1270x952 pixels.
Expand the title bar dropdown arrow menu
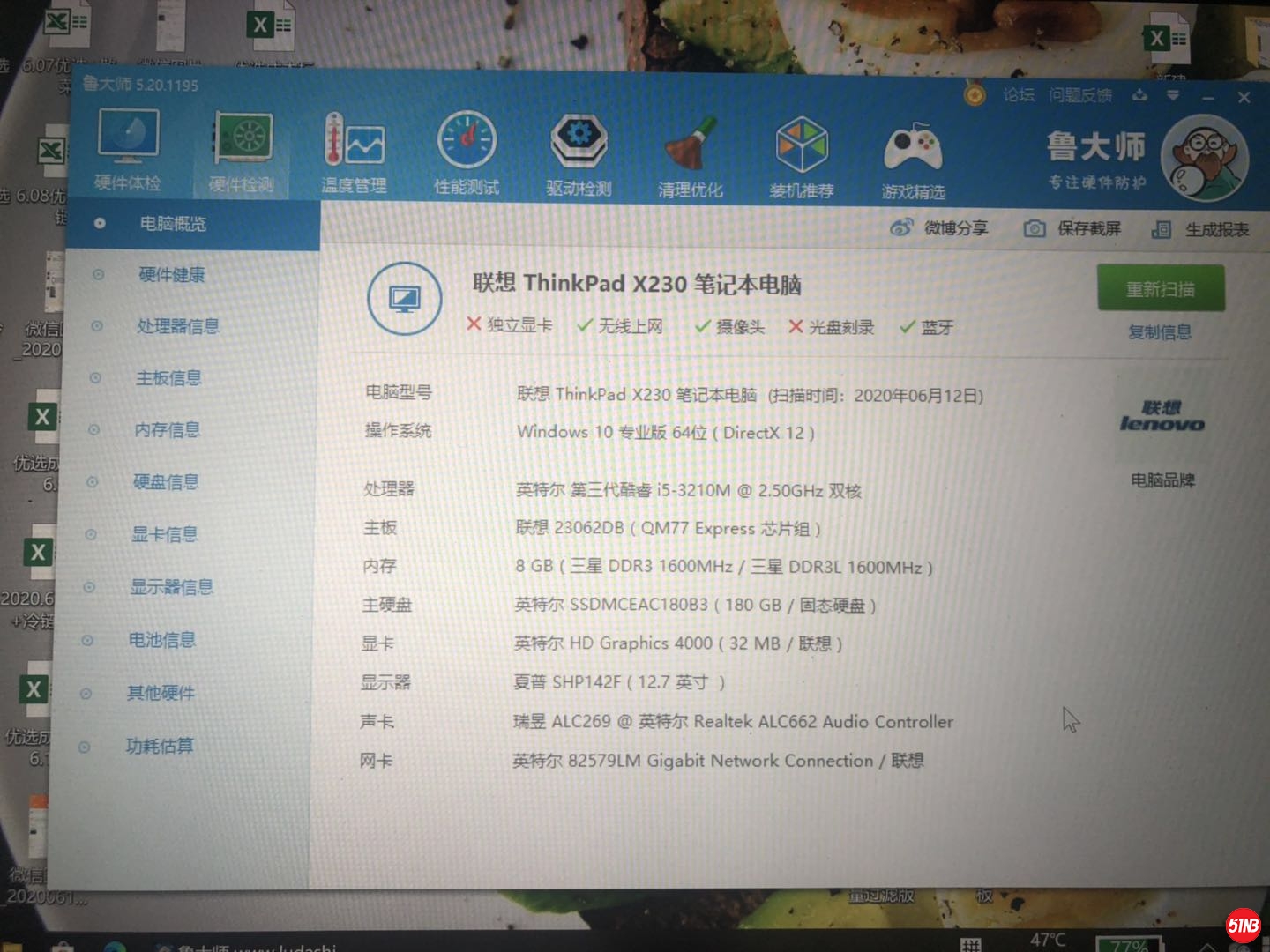click(1173, 95)
